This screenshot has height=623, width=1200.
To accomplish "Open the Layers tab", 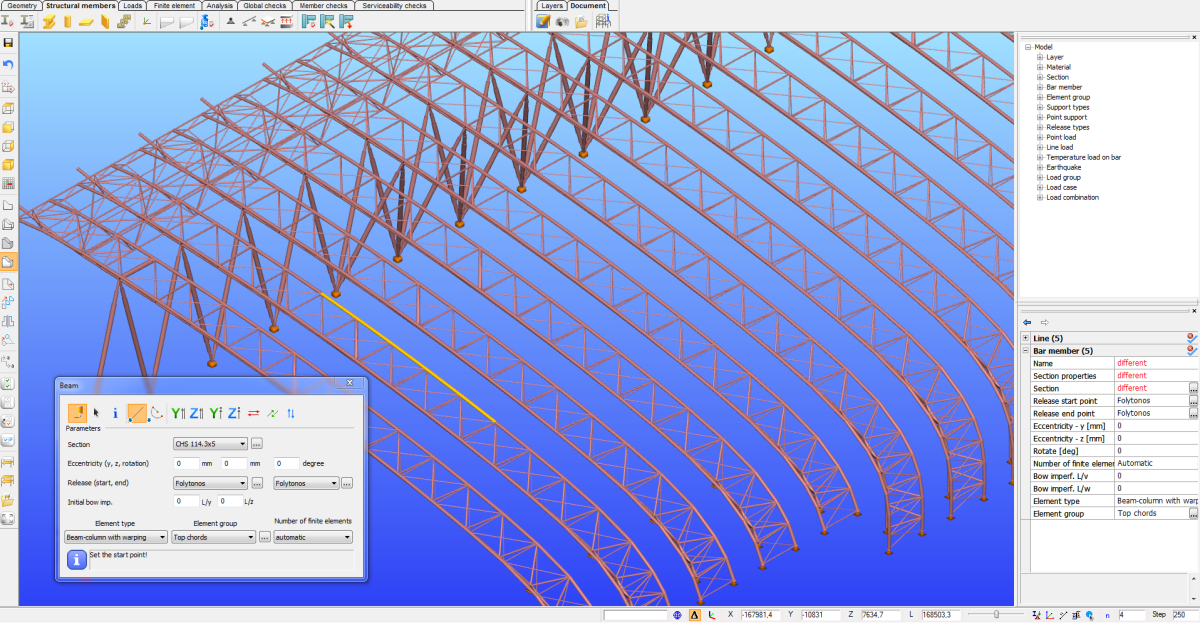I will tap(551, 5).
